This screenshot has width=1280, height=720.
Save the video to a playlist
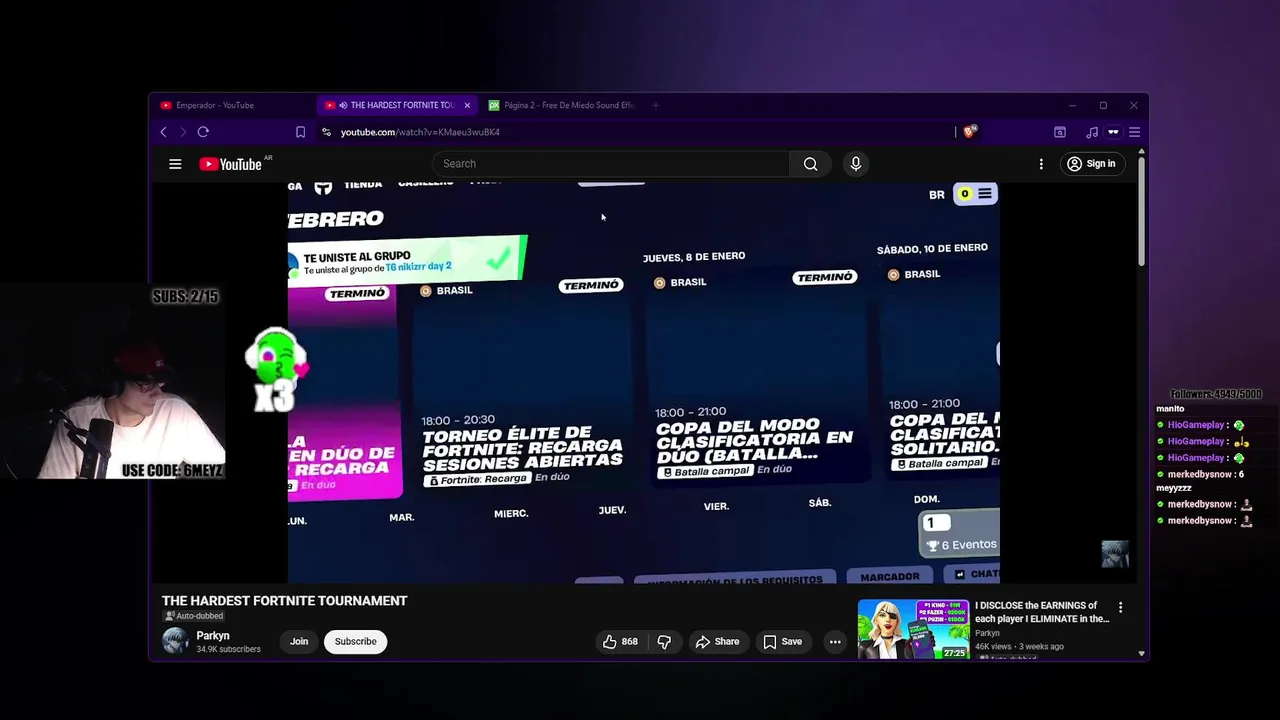pyautogui.click(x=782, y=642)
